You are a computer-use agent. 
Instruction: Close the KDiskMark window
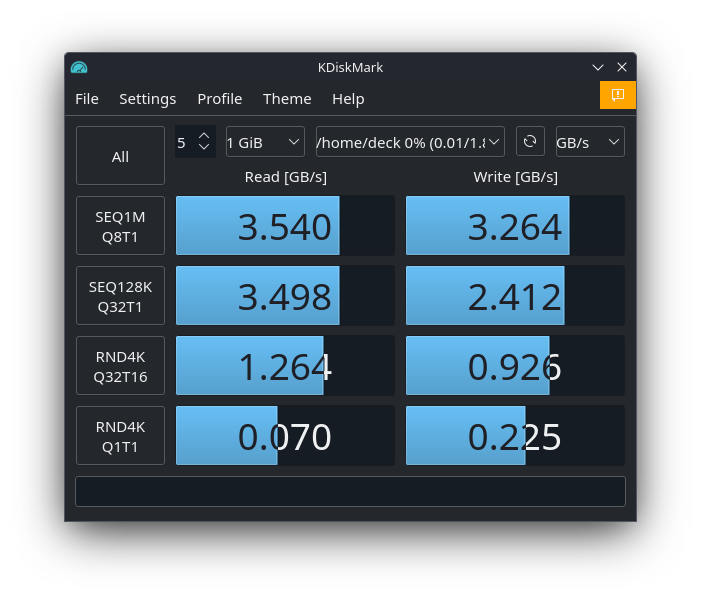tap(622, 67)
